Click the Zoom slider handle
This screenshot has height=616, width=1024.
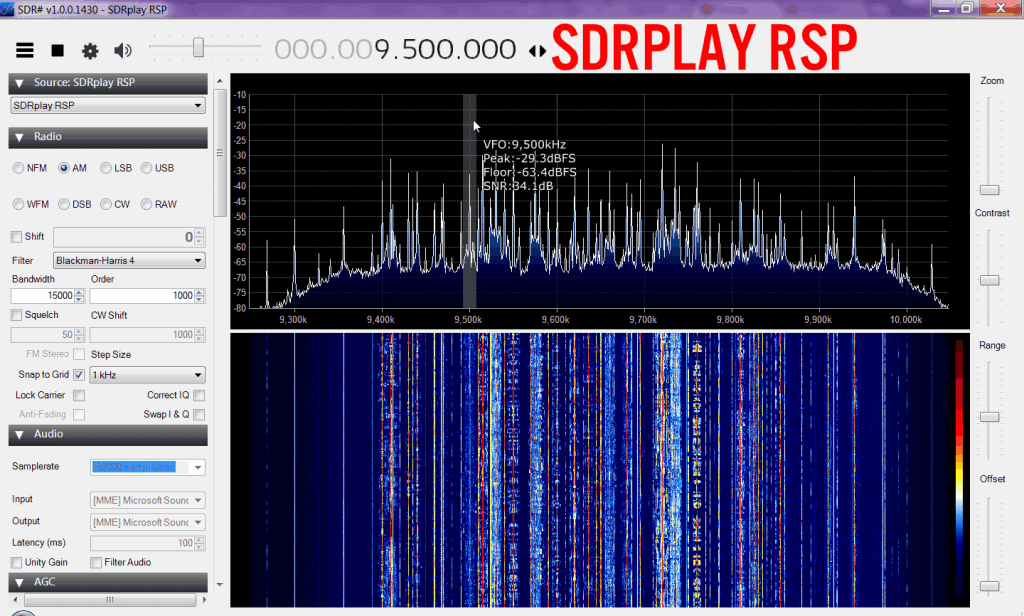point(989,189)
